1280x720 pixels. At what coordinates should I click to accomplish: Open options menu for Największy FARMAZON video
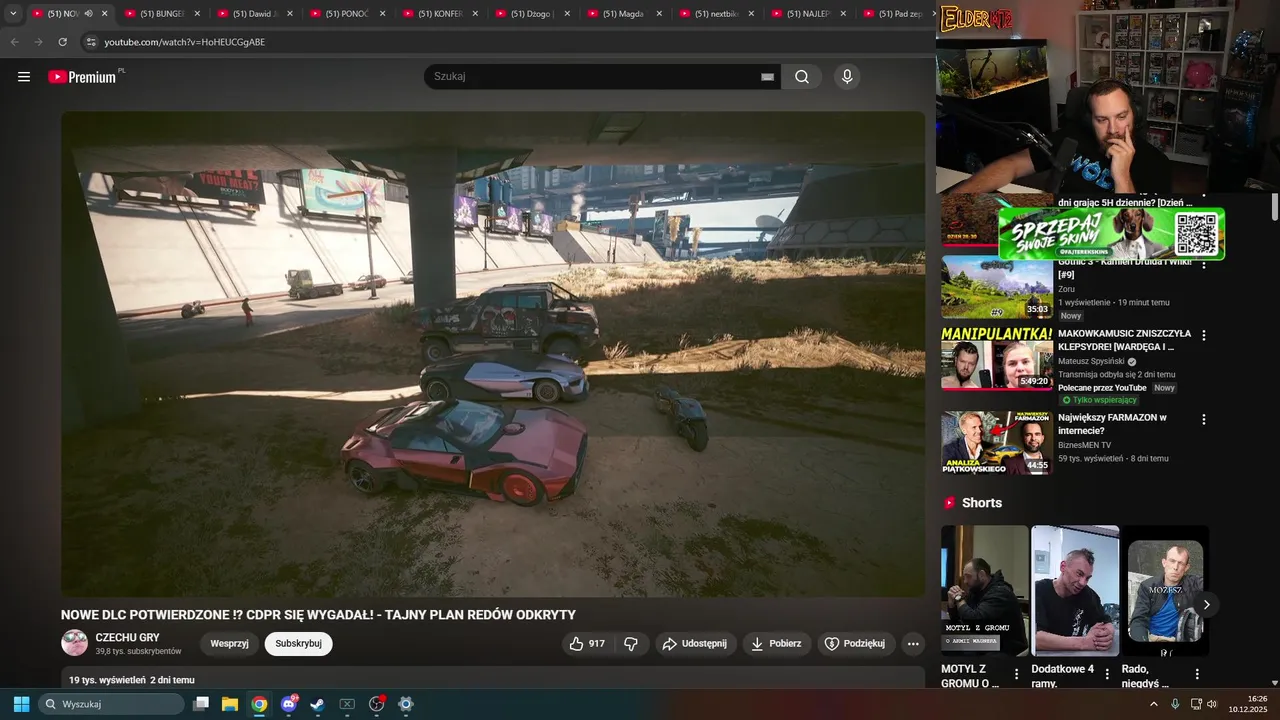point(1204,420)
